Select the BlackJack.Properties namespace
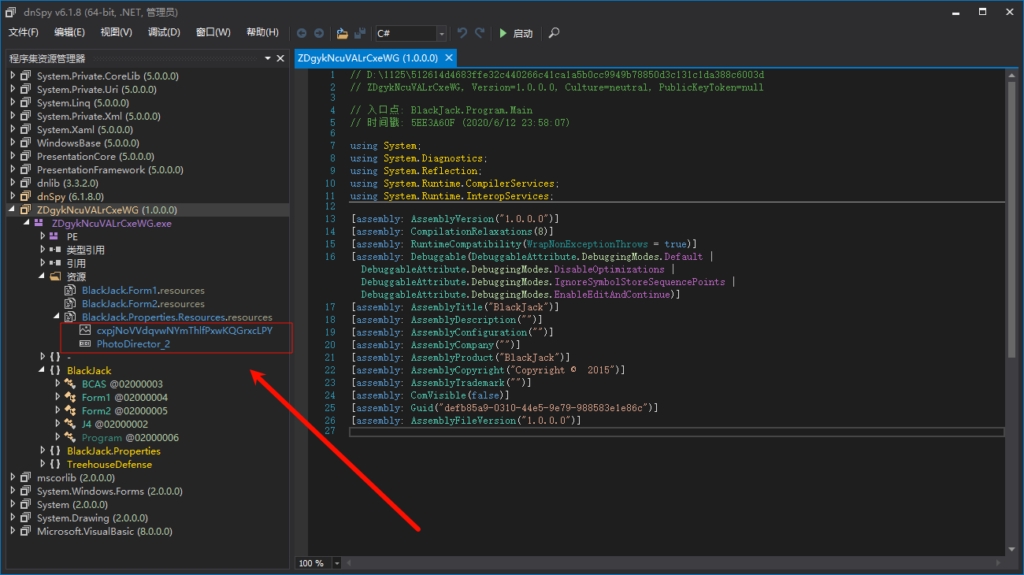Image resolution: width=1024 pixels, height=575 pixels. pos(114,451)
